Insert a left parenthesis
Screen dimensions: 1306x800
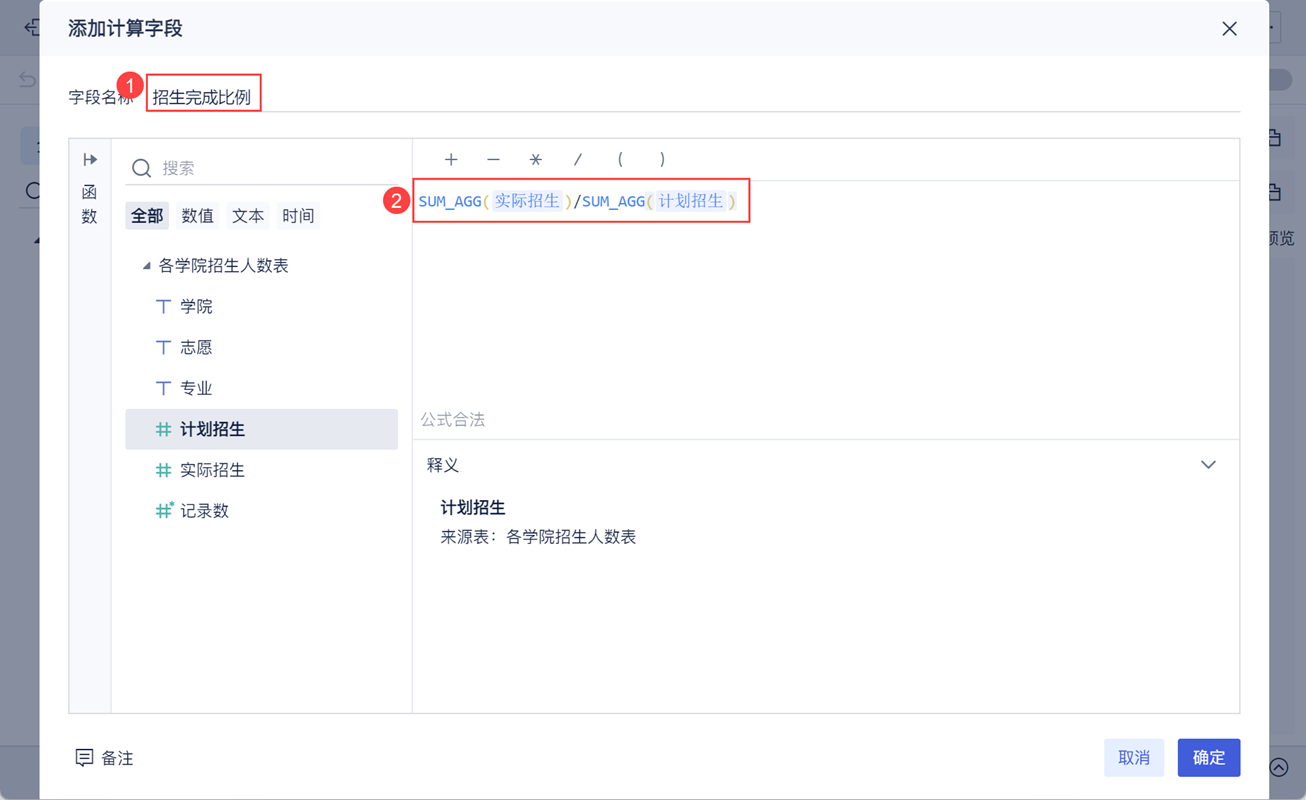click(620, 160)
